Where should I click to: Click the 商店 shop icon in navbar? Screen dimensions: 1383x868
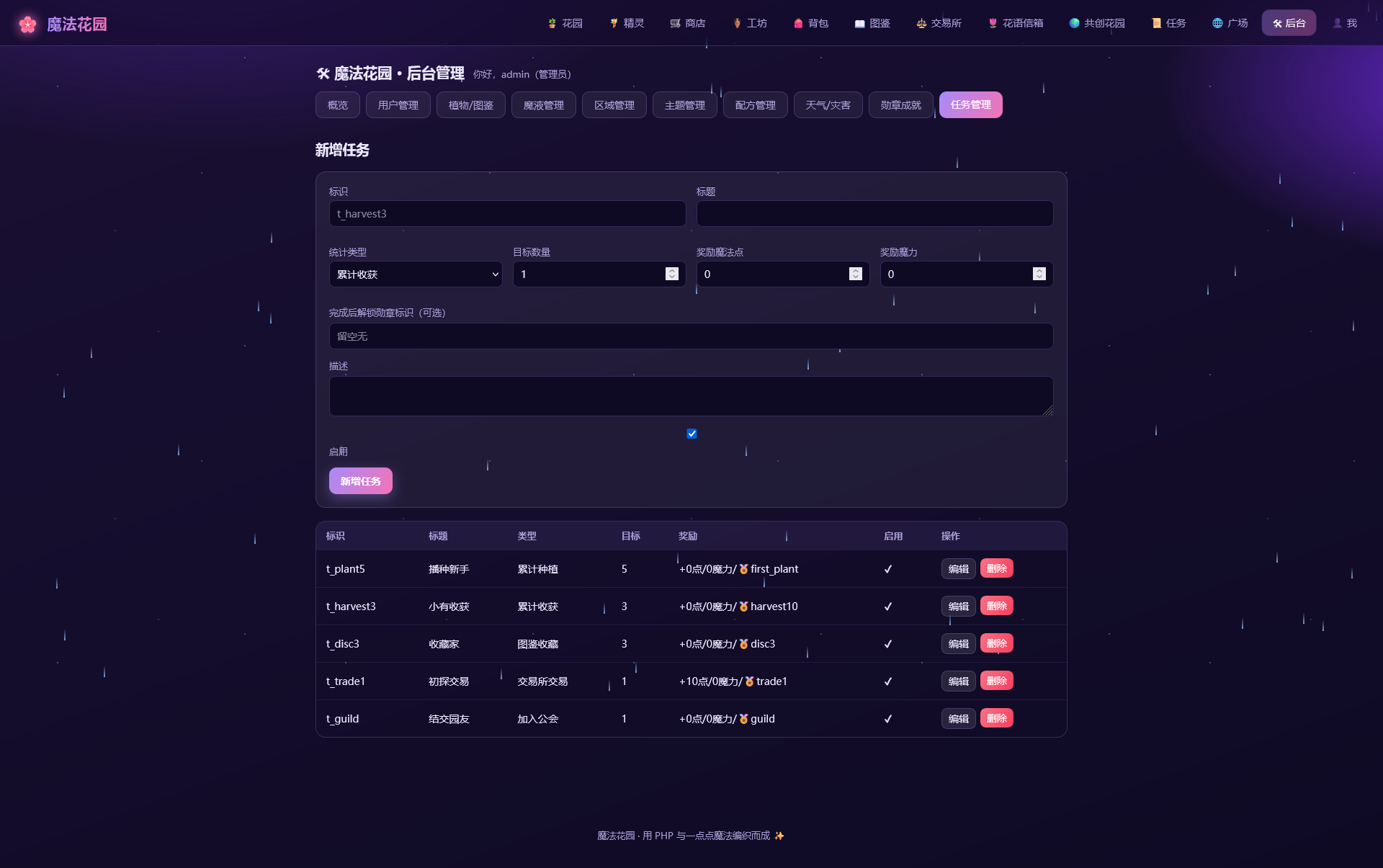coord(675,24)
